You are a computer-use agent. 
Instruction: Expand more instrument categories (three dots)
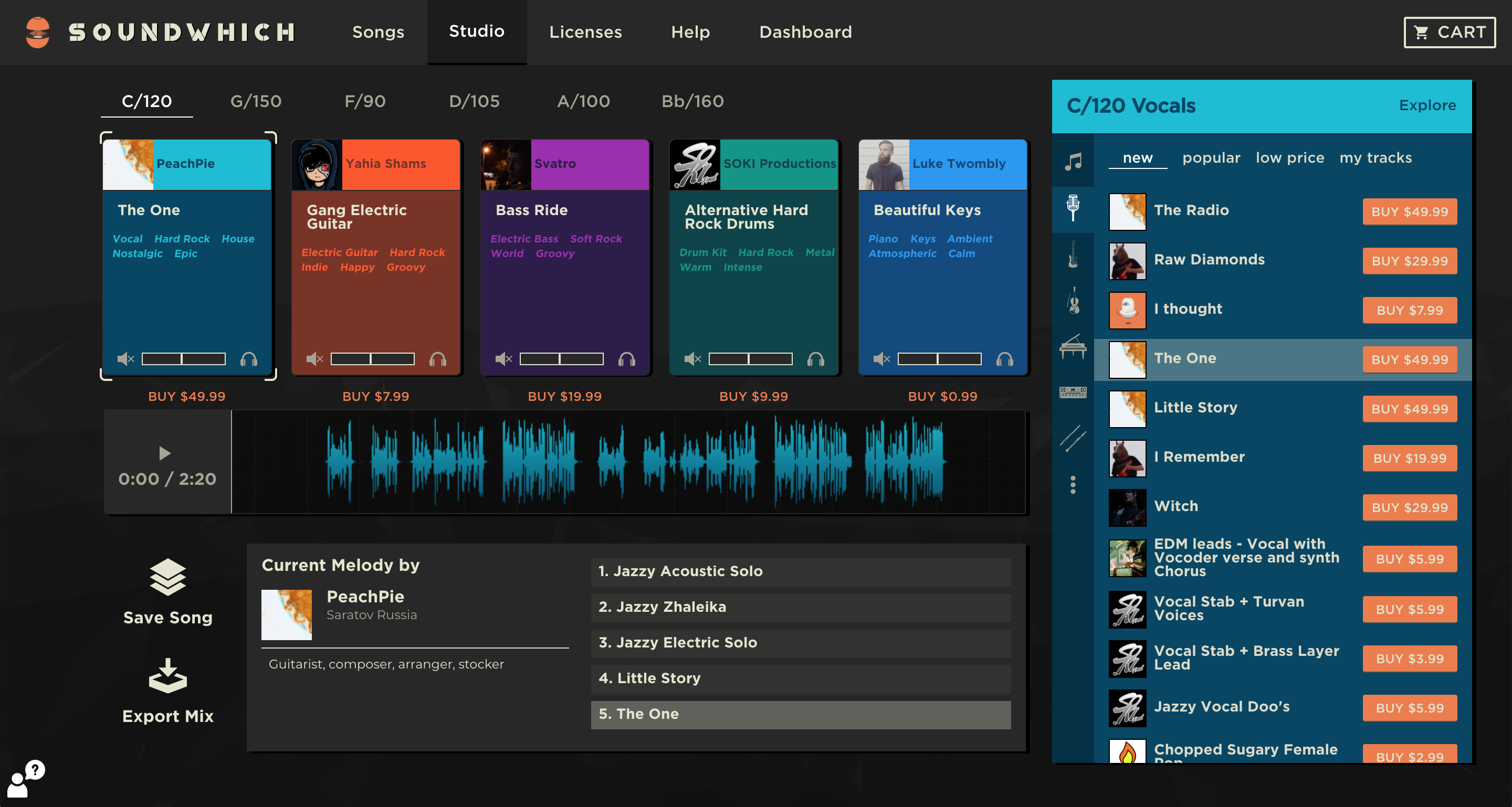click(x=1073, y=484)
